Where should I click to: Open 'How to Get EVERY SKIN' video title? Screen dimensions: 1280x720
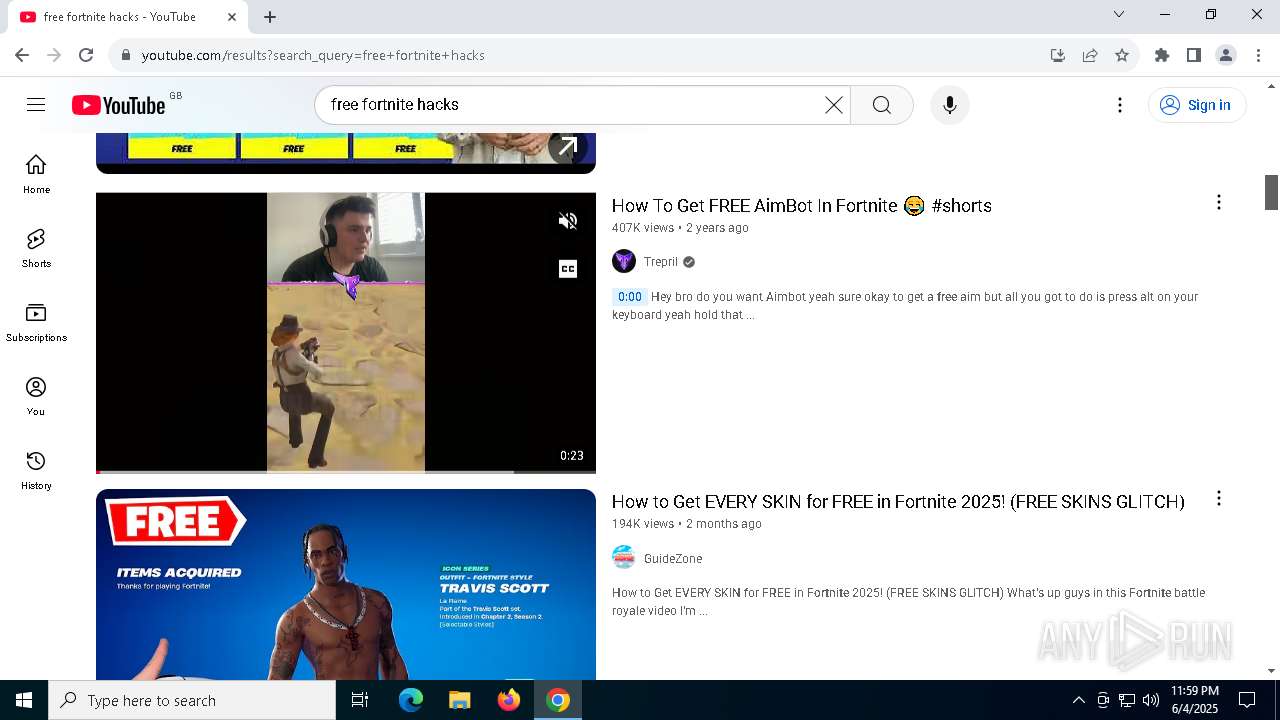898,501
